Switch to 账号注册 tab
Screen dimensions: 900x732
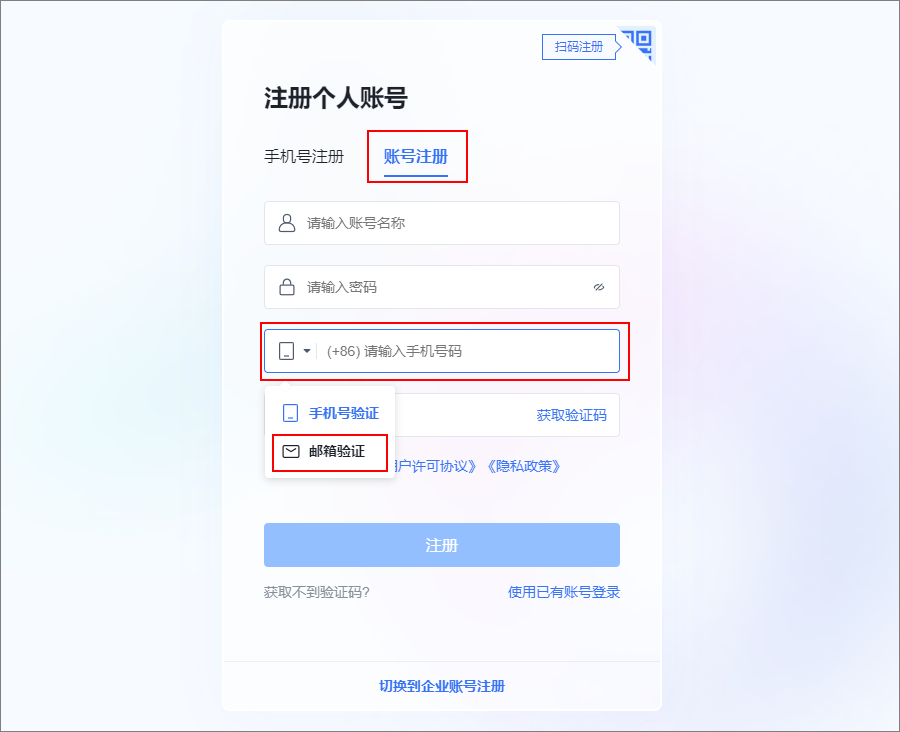pyautogui.click(x=416, y=156)
